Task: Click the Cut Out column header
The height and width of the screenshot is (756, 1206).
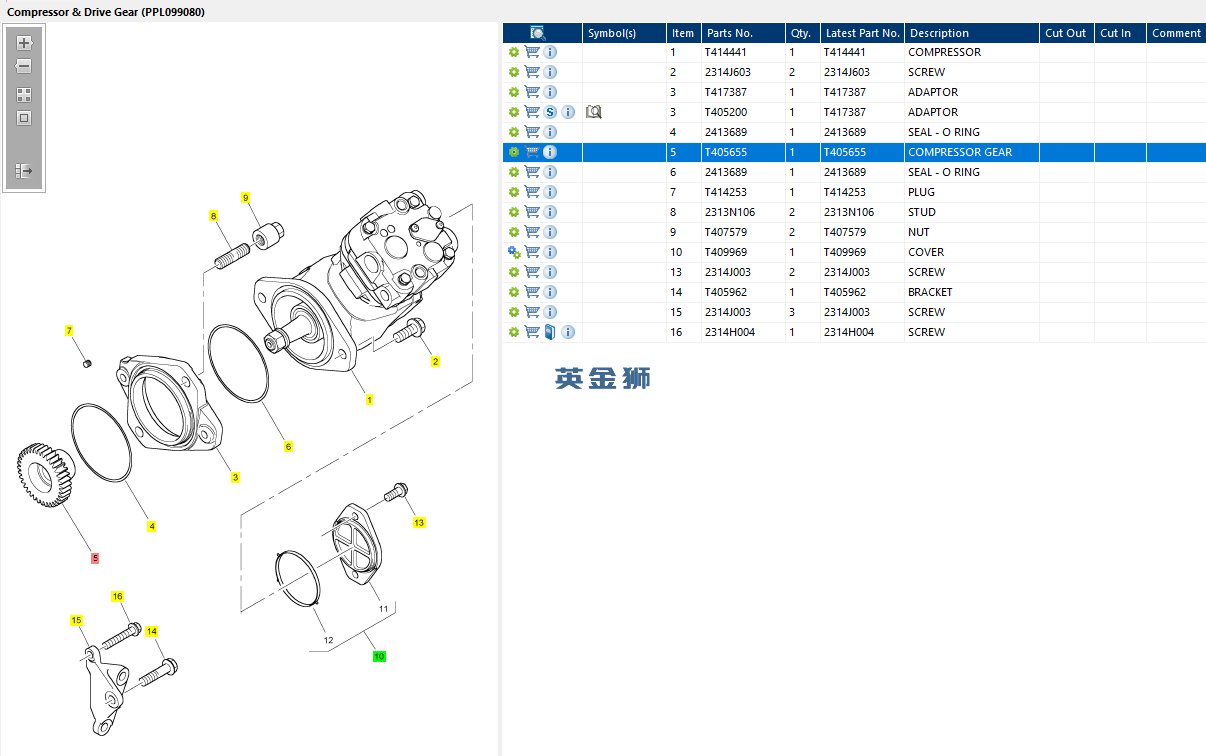Action: pos(1067,33)
